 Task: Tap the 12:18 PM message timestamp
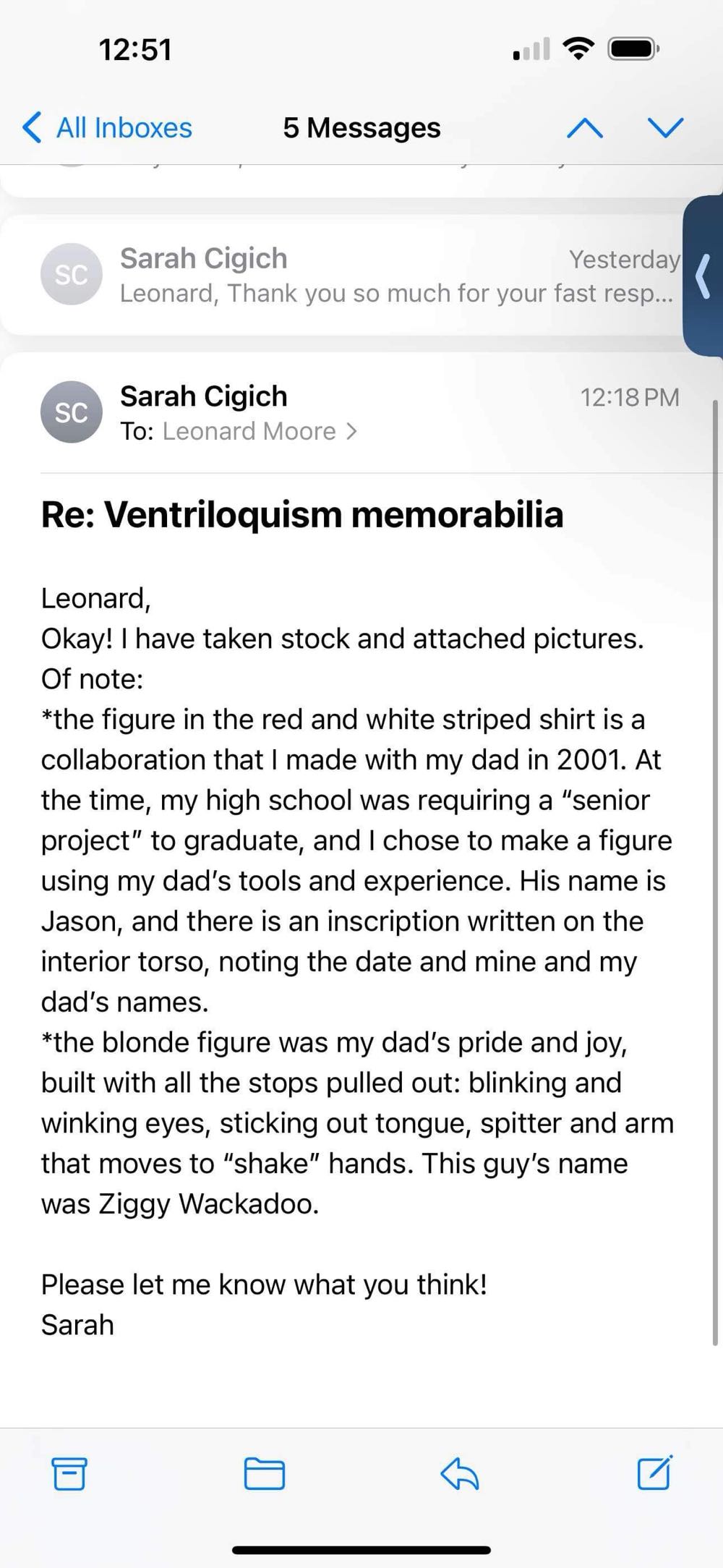pos(629,397)
